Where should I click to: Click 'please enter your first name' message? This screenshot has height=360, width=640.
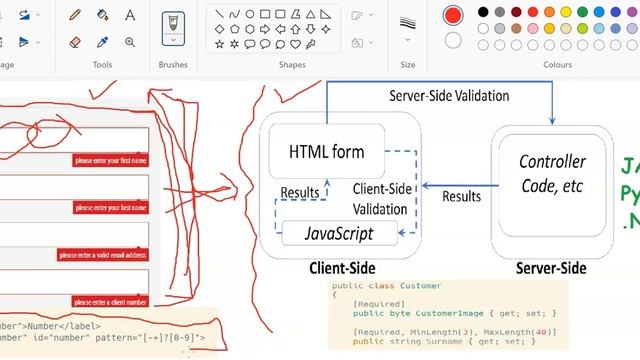111,160
